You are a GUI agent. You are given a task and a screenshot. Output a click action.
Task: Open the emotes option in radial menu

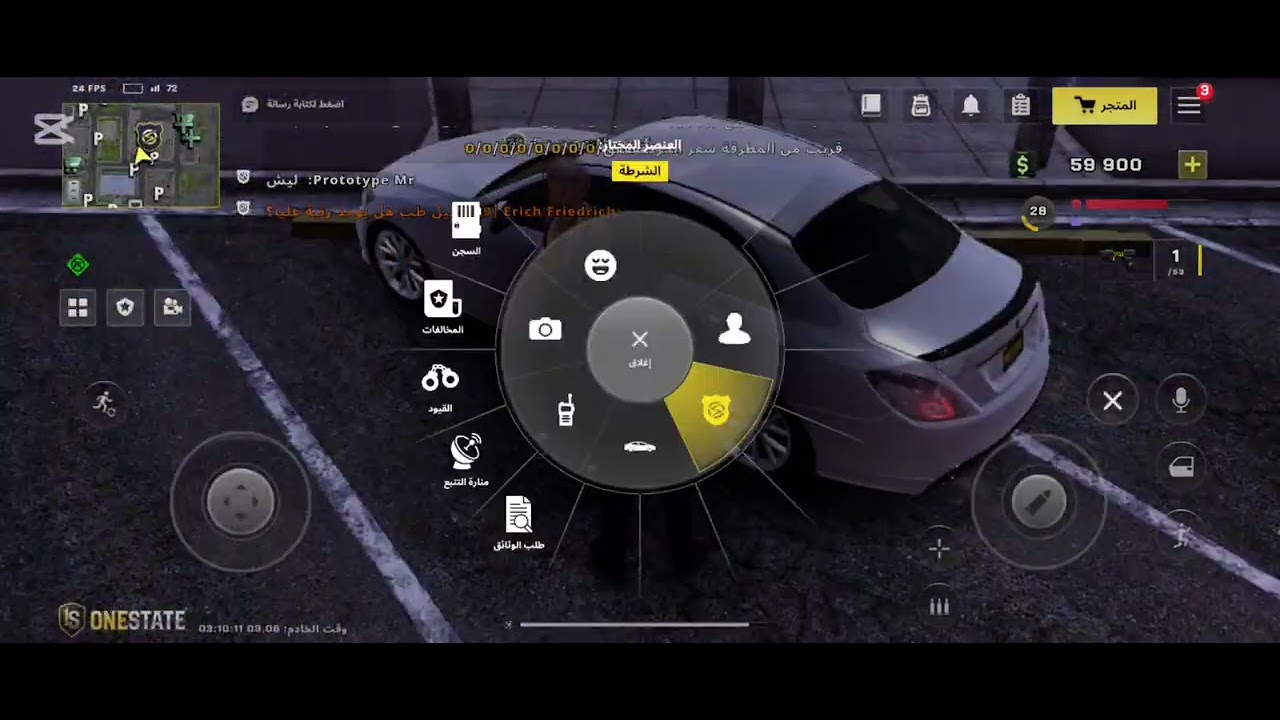click(600, 266)
